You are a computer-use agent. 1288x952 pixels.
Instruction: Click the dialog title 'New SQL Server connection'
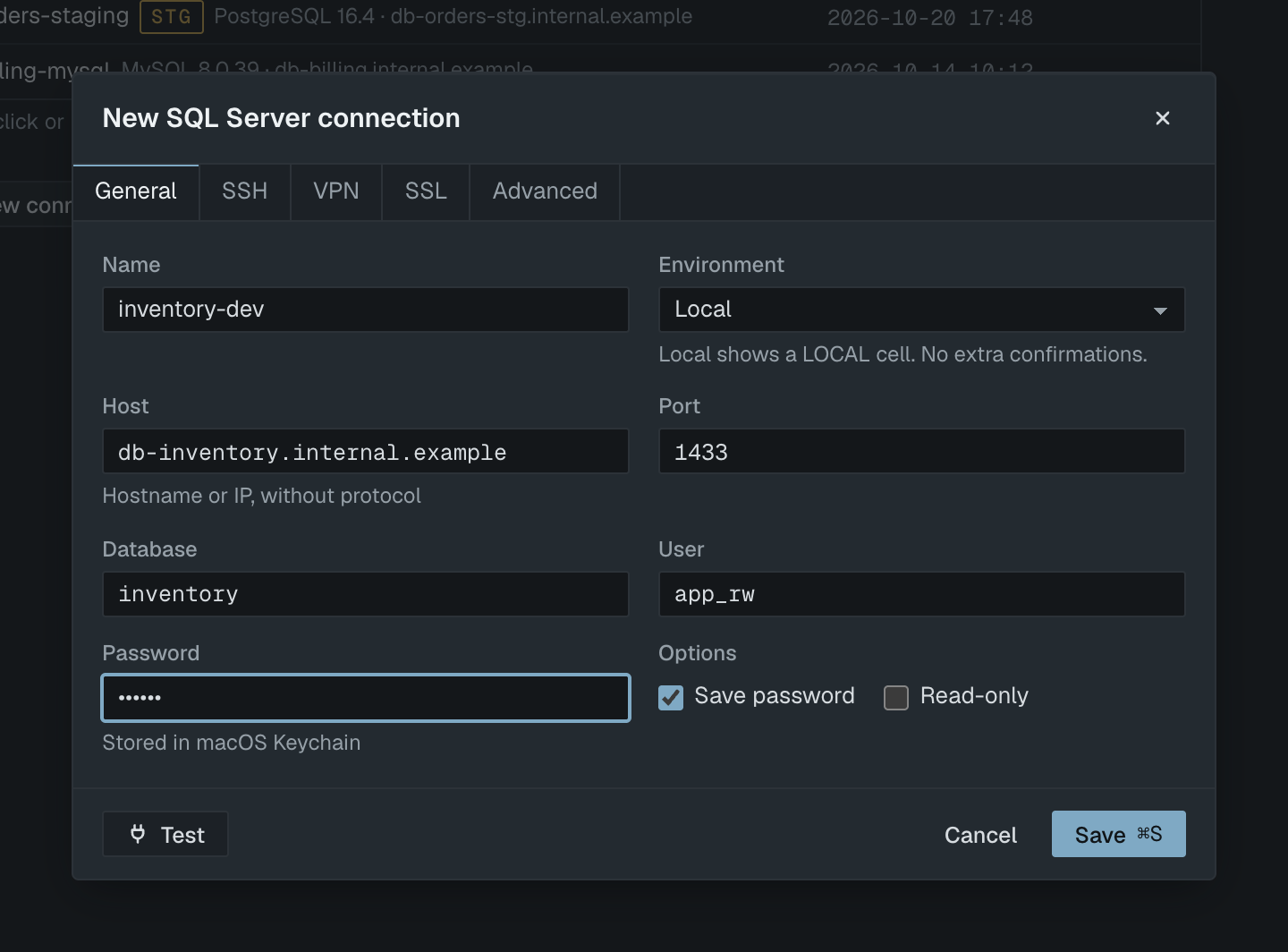pyautogui.click(x=281, y=118)
